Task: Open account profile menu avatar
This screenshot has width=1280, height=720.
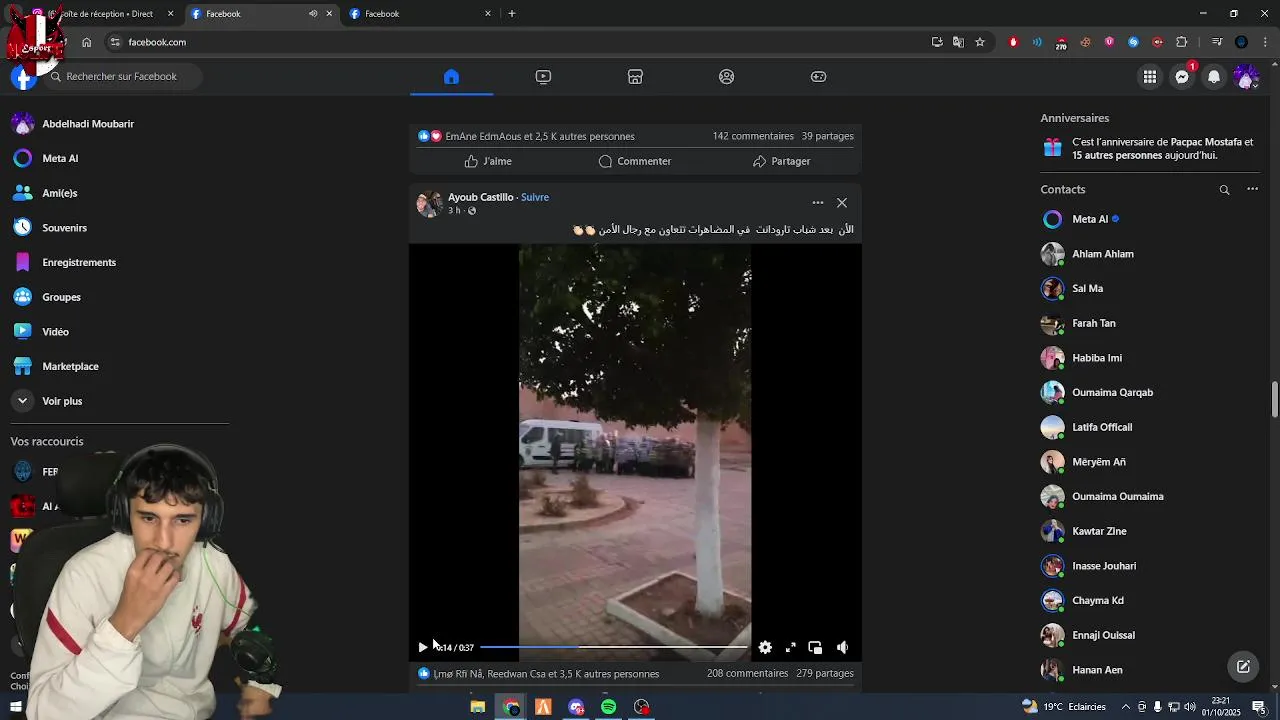Action: tap(1246, 77)
